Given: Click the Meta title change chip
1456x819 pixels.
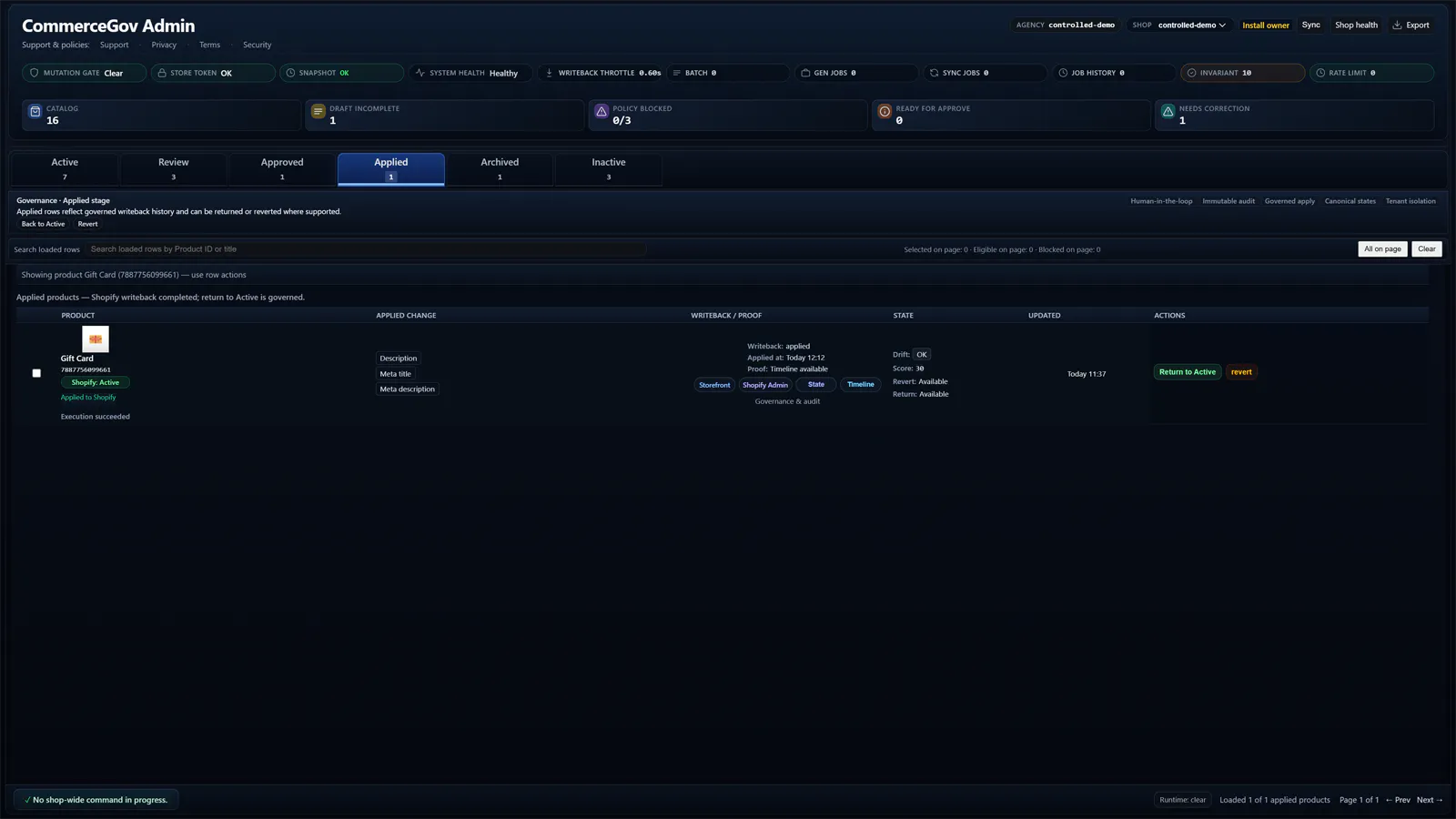Looking at the screenshot, I should [x=395, y=374].
